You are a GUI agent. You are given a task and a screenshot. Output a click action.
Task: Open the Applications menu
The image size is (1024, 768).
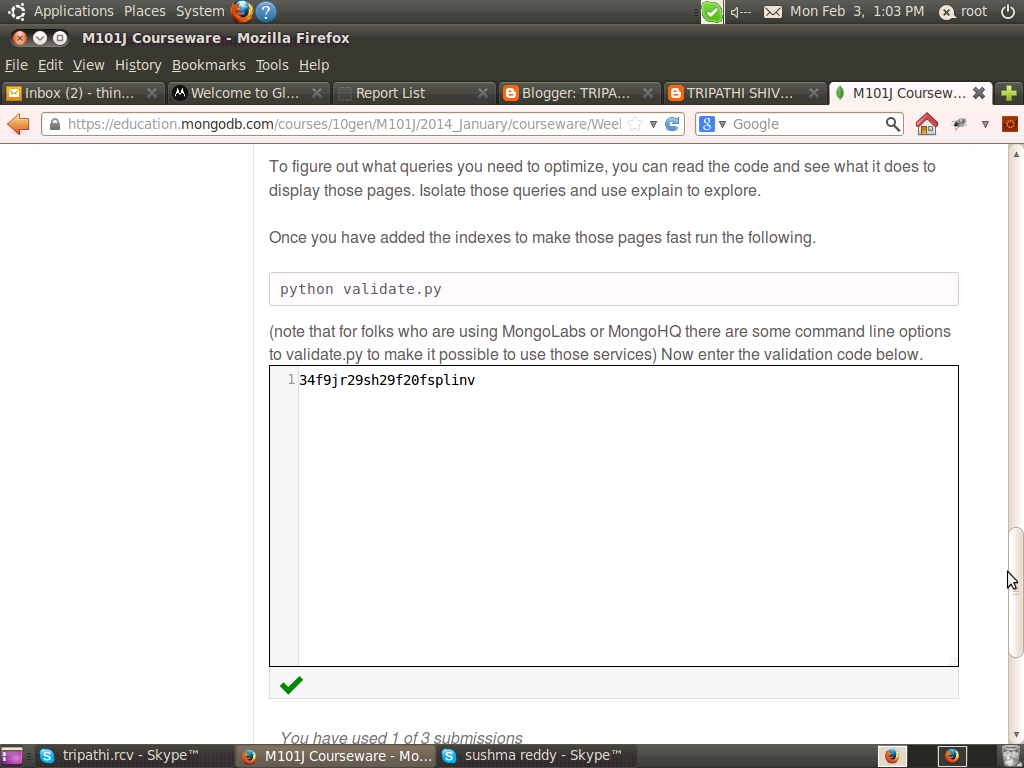(74, 11)
